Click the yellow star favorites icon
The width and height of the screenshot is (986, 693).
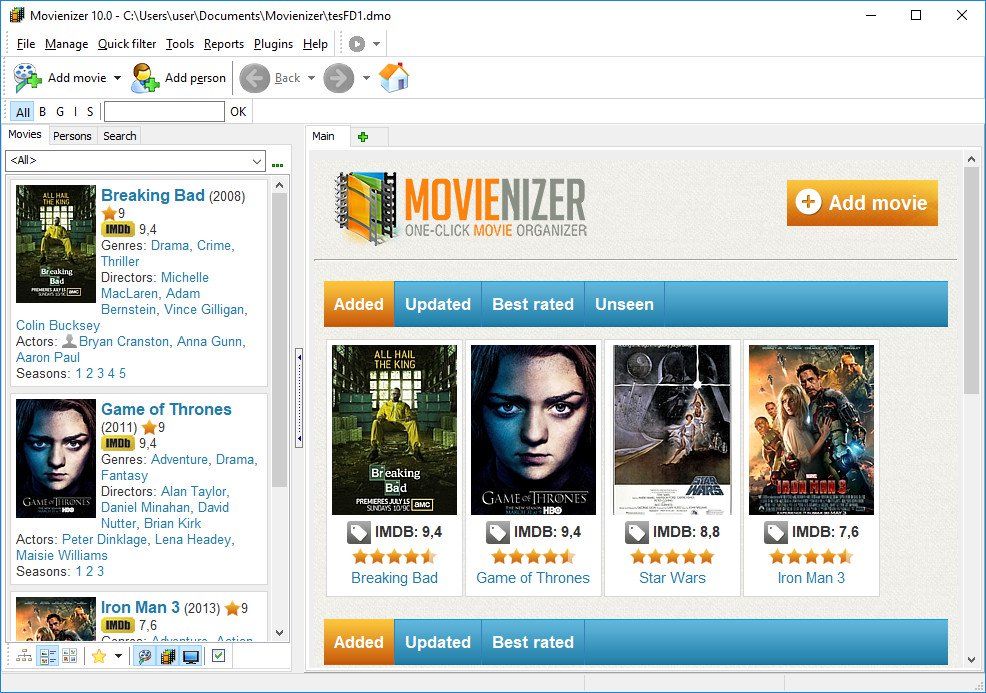(99, 657)
